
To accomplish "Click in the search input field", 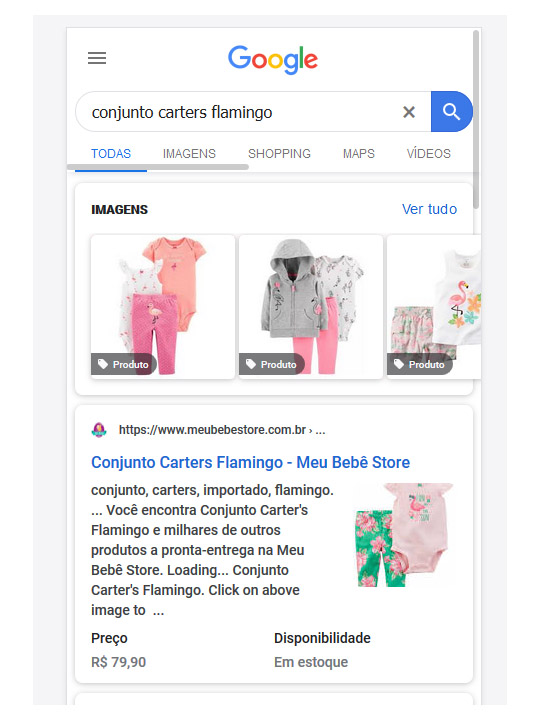I will point(239,112).
